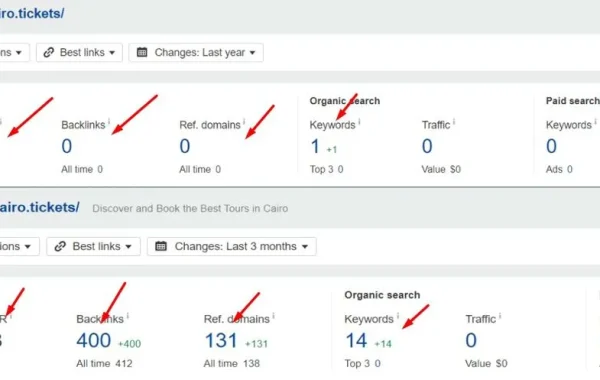Click the Backlinks value 0

(x=67, y=146)
